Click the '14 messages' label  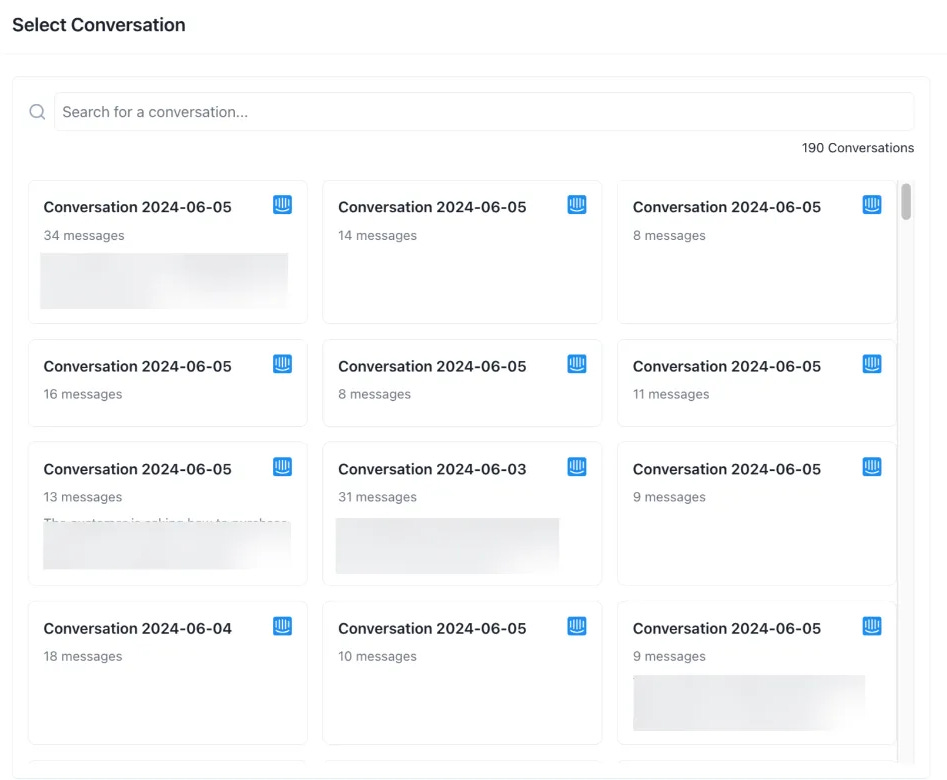377,236
